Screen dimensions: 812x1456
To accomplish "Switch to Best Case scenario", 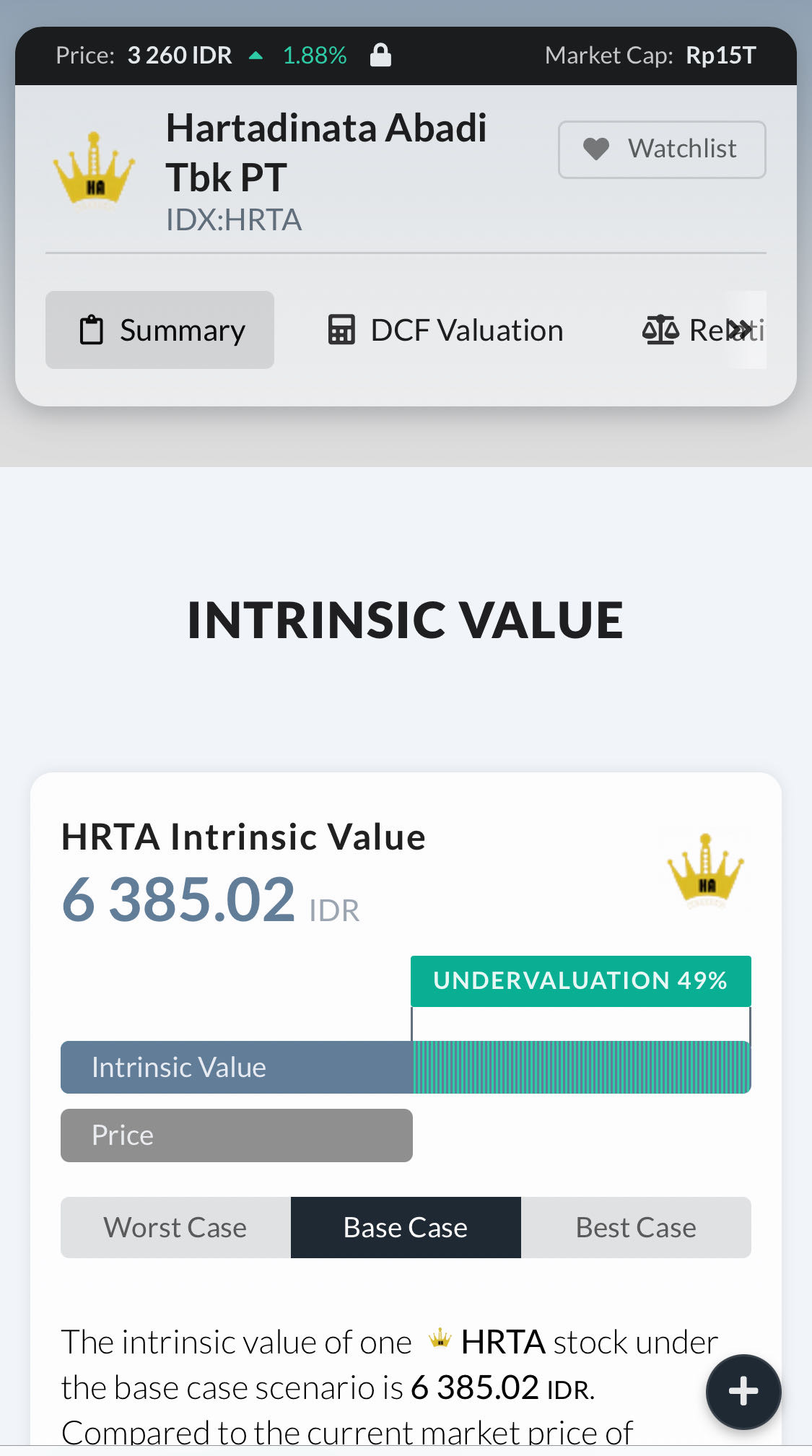I will coord(636,1227).
